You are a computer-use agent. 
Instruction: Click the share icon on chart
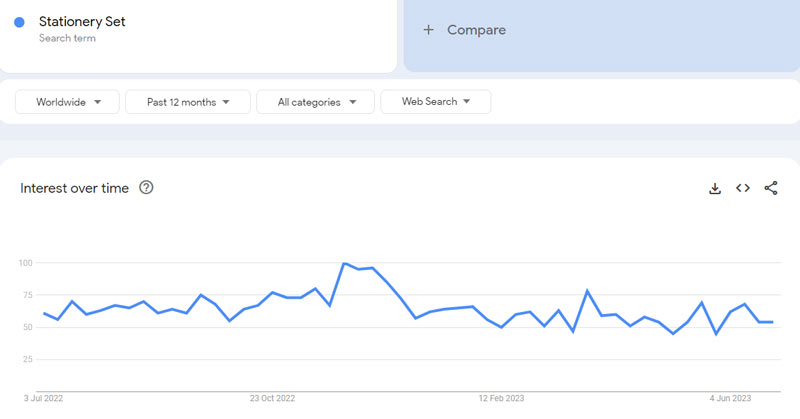(771, 188)
